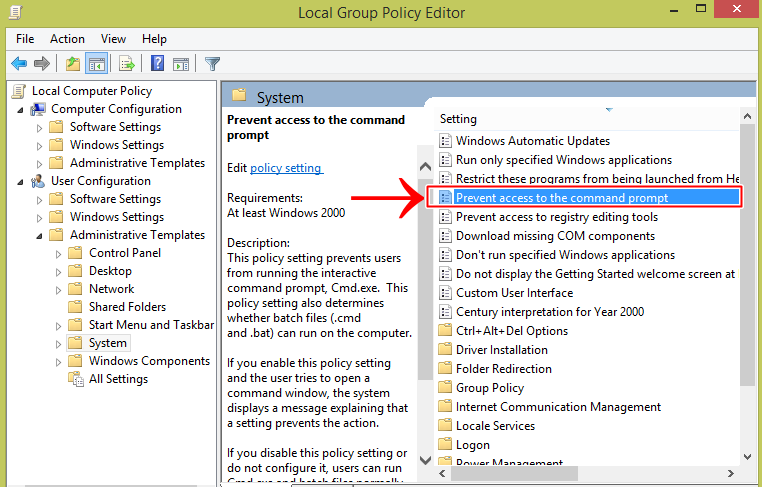
Task: Collapse Administrative Templates under User Configuration
Action: click(39, 236)
